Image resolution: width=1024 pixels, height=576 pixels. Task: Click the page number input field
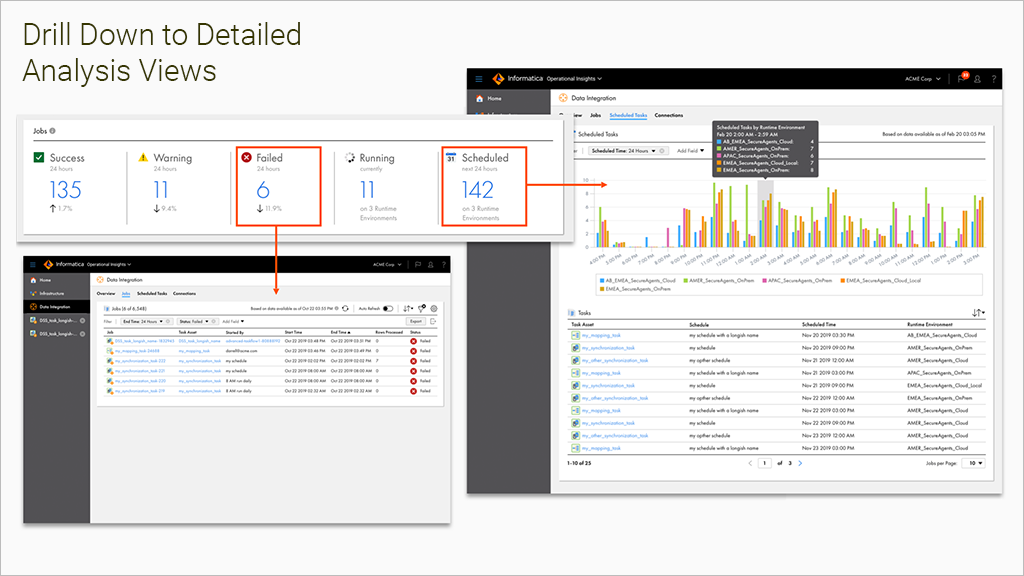coord(765,463)
